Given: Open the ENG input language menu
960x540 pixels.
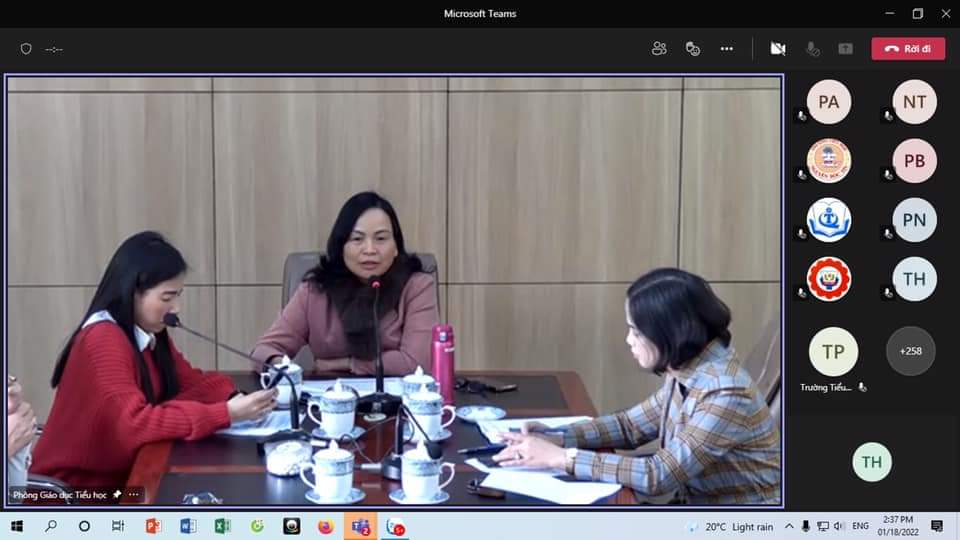Looking at the screenshot, I should (x=859, y=526).
